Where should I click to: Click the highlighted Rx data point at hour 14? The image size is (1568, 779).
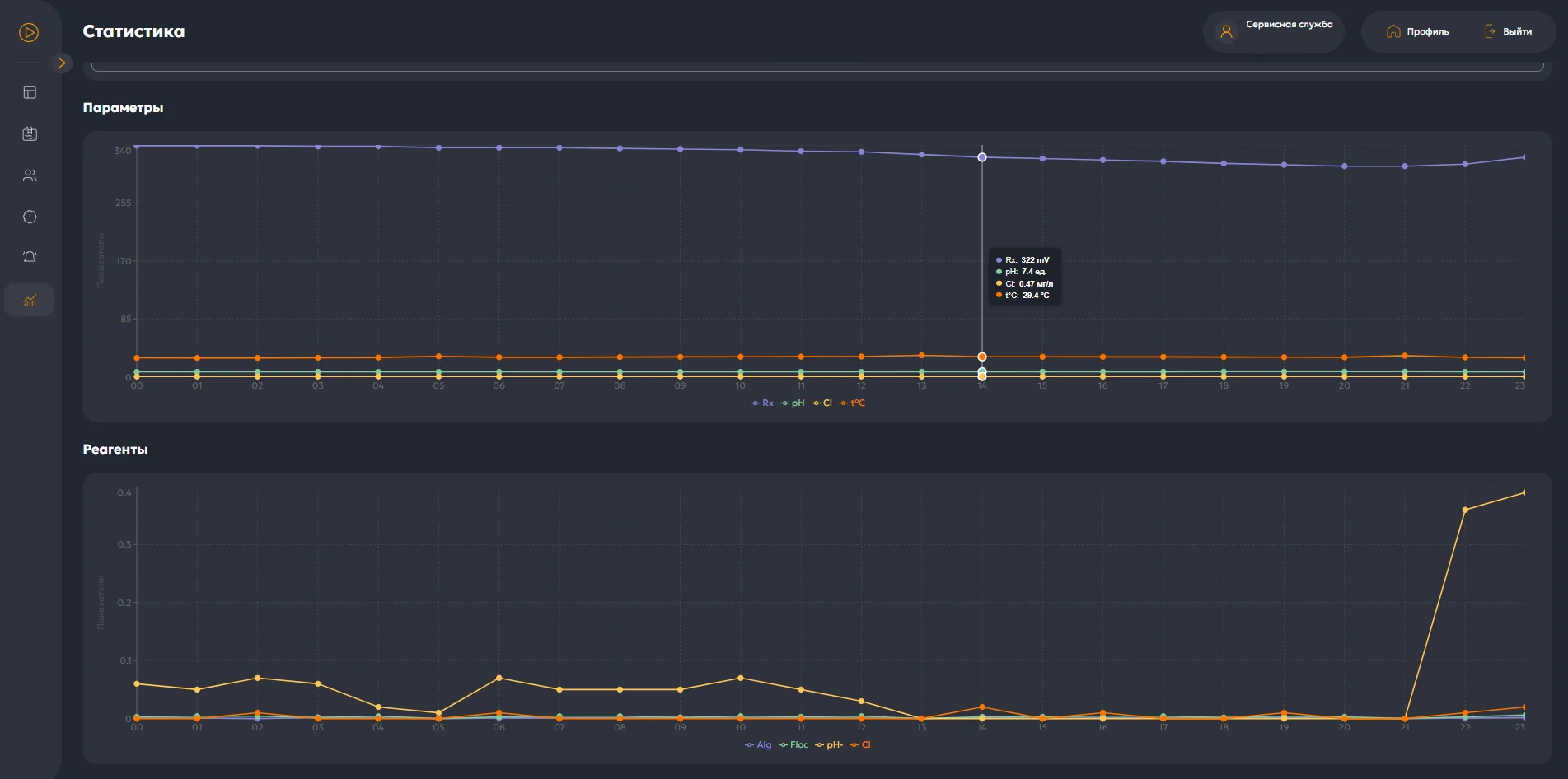[x=982, y=157]
